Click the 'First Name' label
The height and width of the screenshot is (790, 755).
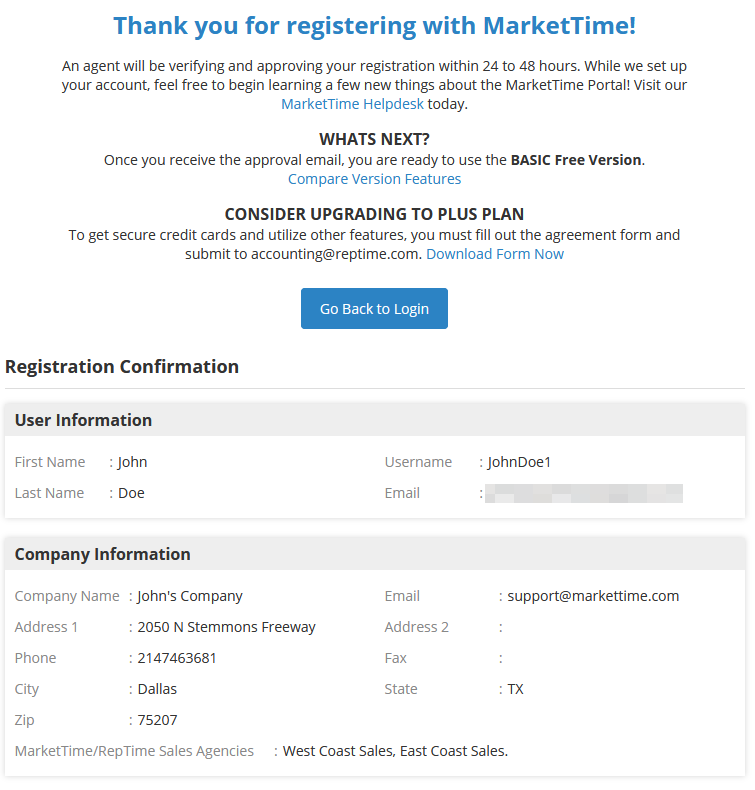click(50, 462)
